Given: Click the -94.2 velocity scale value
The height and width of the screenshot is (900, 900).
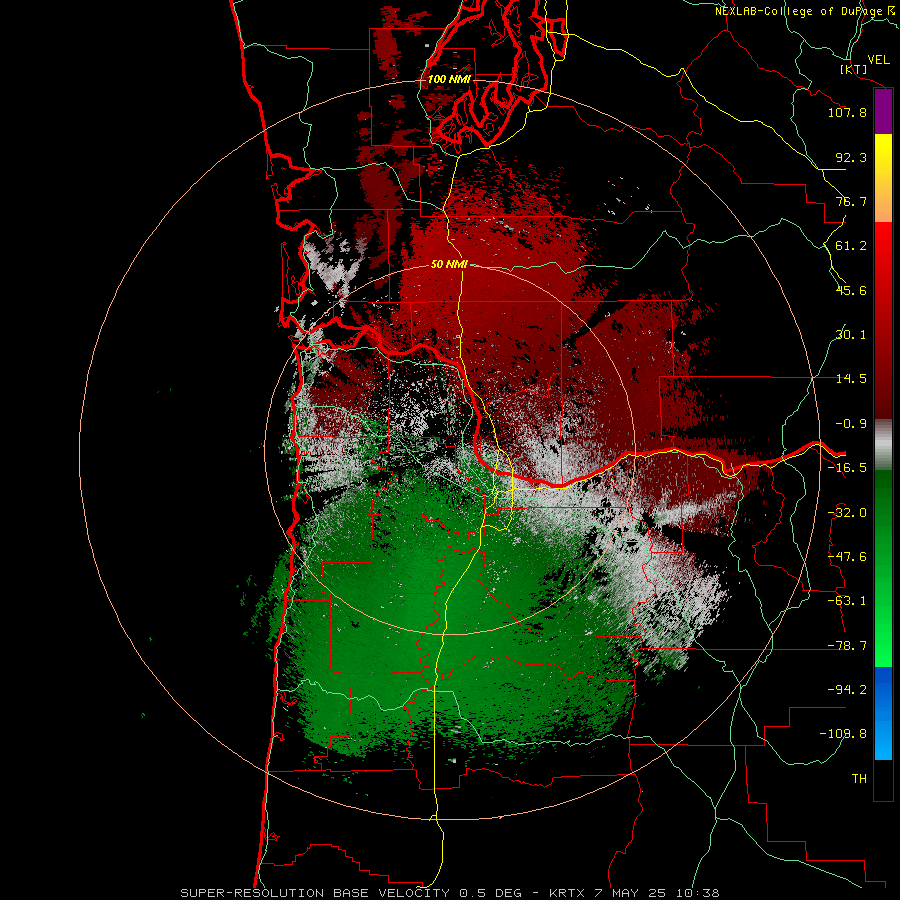Looking at the screenshot, I should tap(847, 689).
